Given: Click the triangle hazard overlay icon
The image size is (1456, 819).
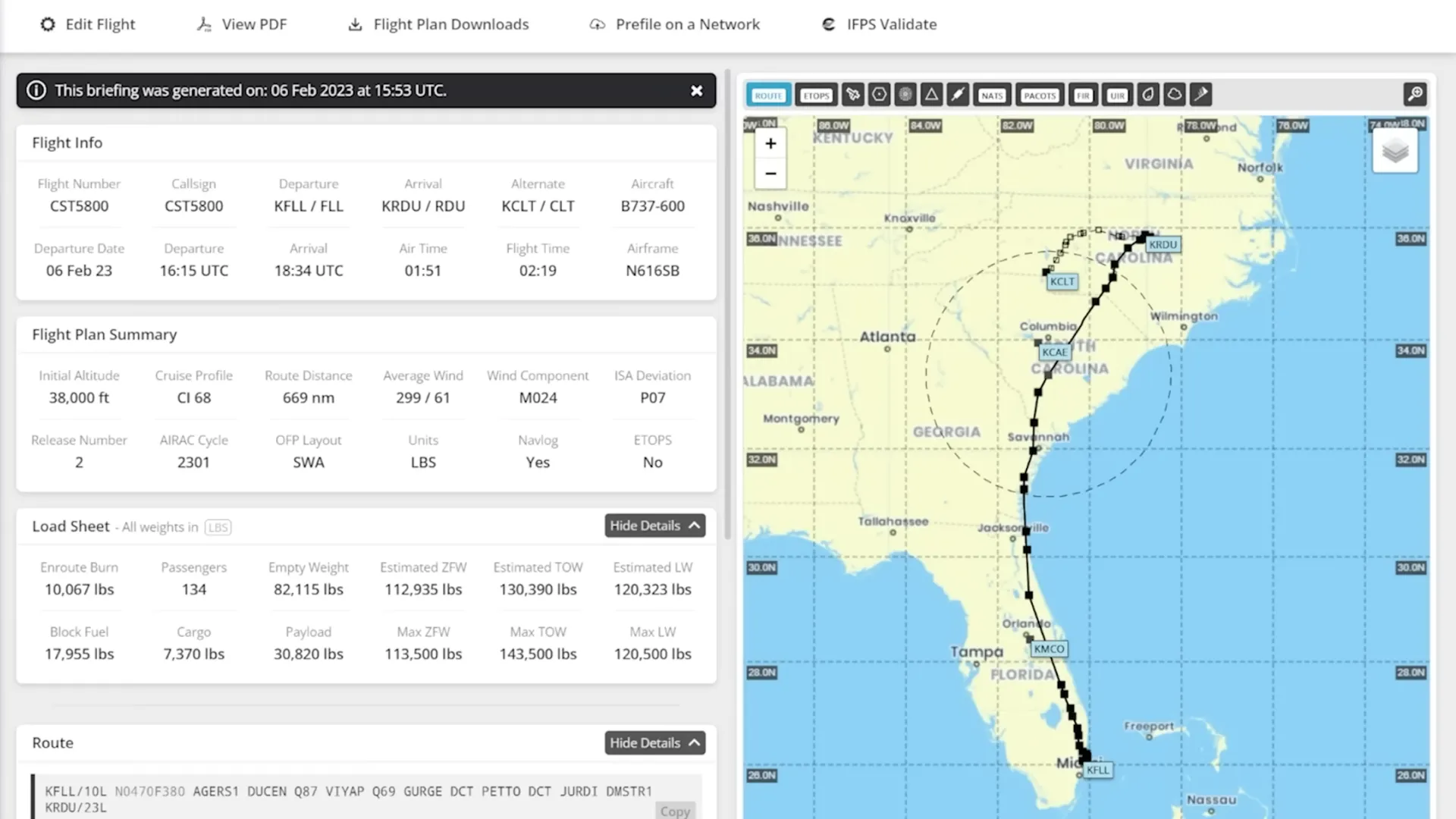Looking at the screenshot, I should coord(931,94).
